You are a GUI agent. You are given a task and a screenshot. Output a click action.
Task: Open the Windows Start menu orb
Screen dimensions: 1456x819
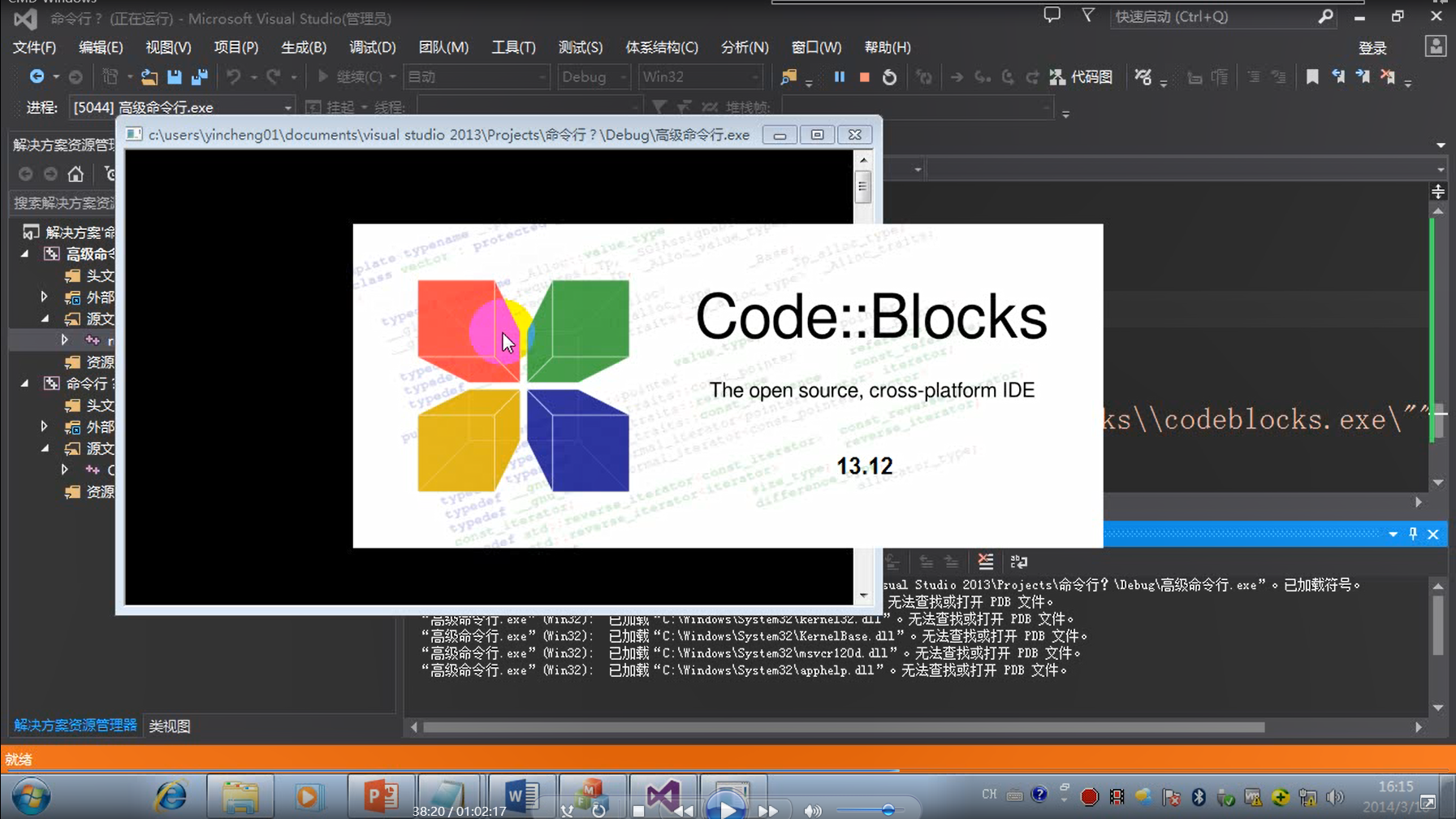pos(31,797)
